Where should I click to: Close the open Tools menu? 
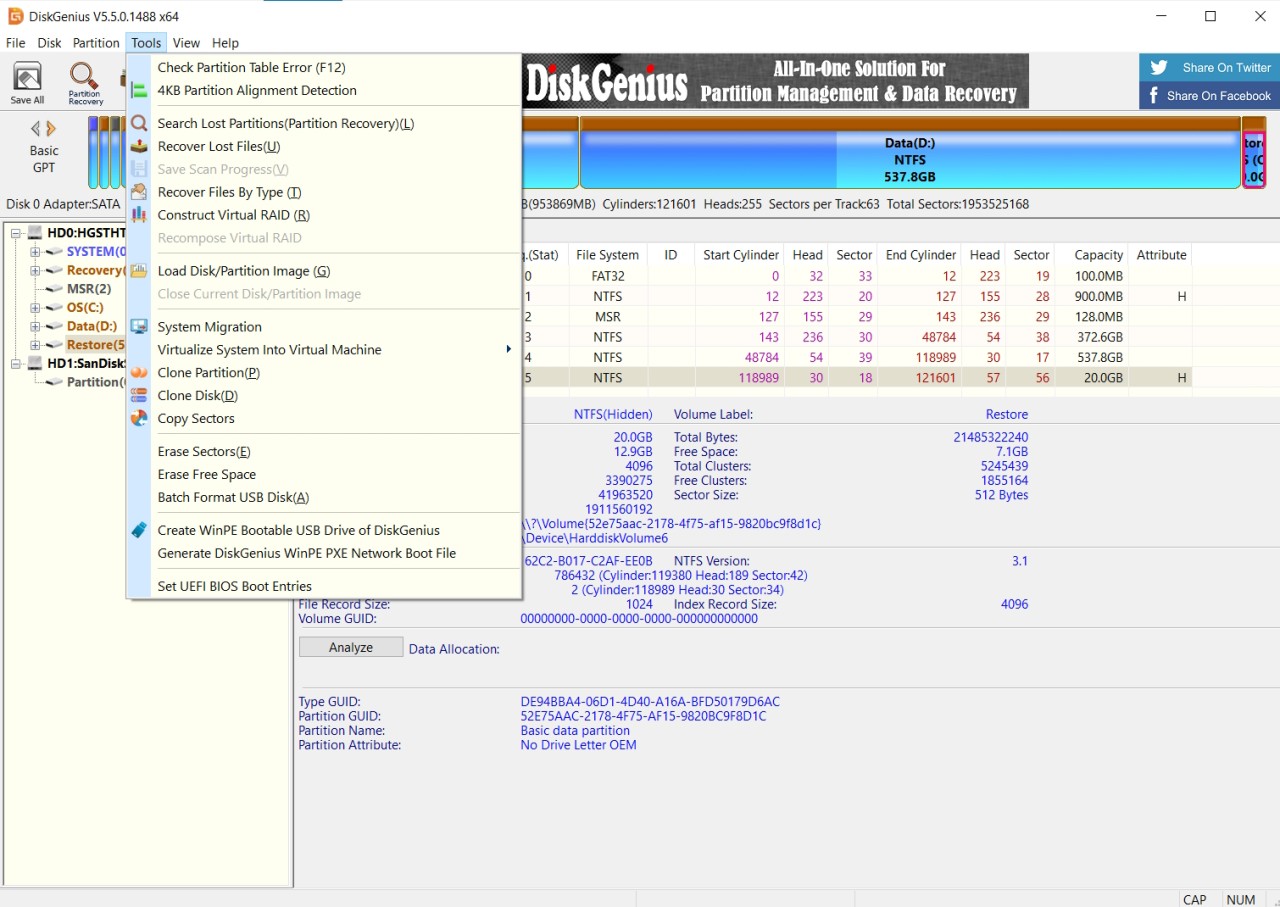click(x=146, y=43)
